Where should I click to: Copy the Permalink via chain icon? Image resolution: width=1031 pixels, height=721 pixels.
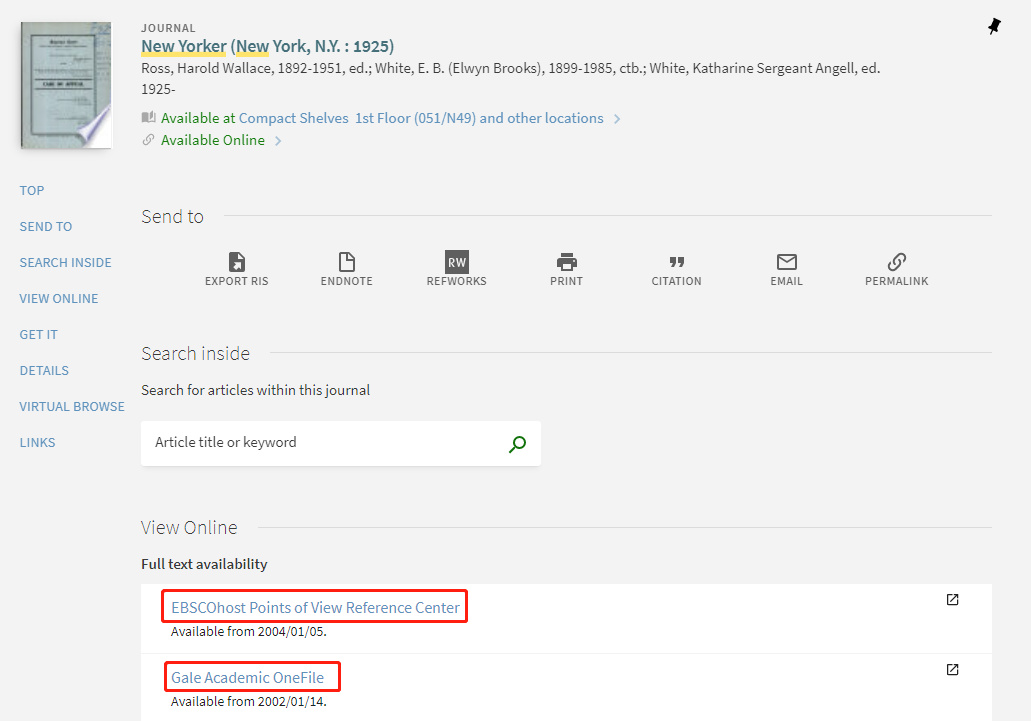(896, 263)
